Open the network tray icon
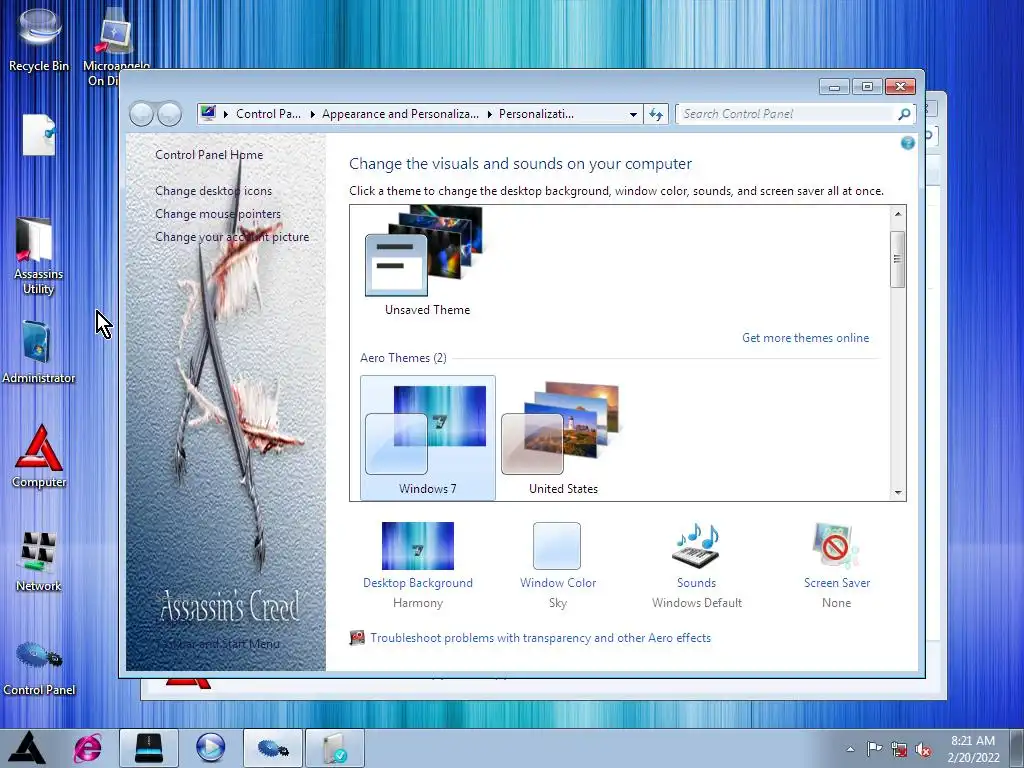The height and width of the screenshot is (768, 1024). pyautogui.click(x=899, y=749)
